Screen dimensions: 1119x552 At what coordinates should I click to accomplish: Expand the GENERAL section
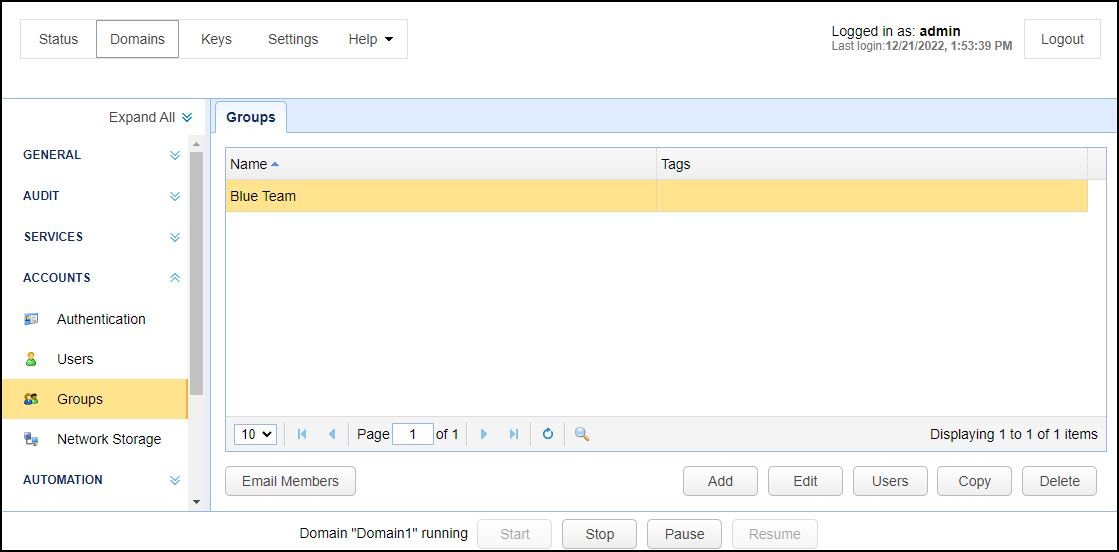coord(175,155)
